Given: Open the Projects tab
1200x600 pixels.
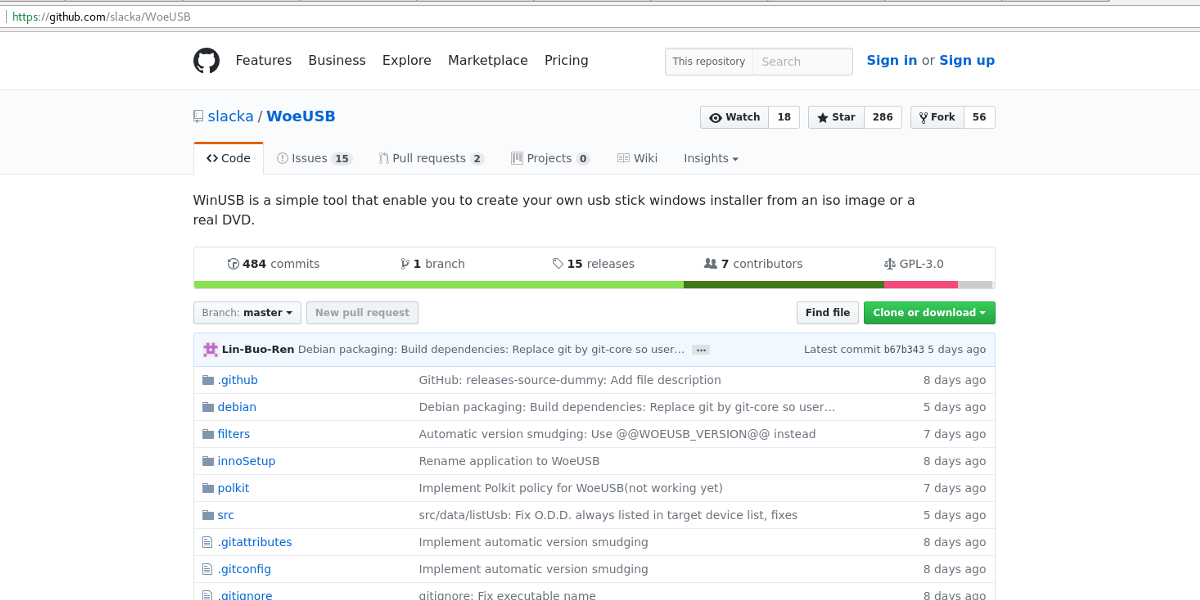Looking at the screenshot, I should coord(550,158).
